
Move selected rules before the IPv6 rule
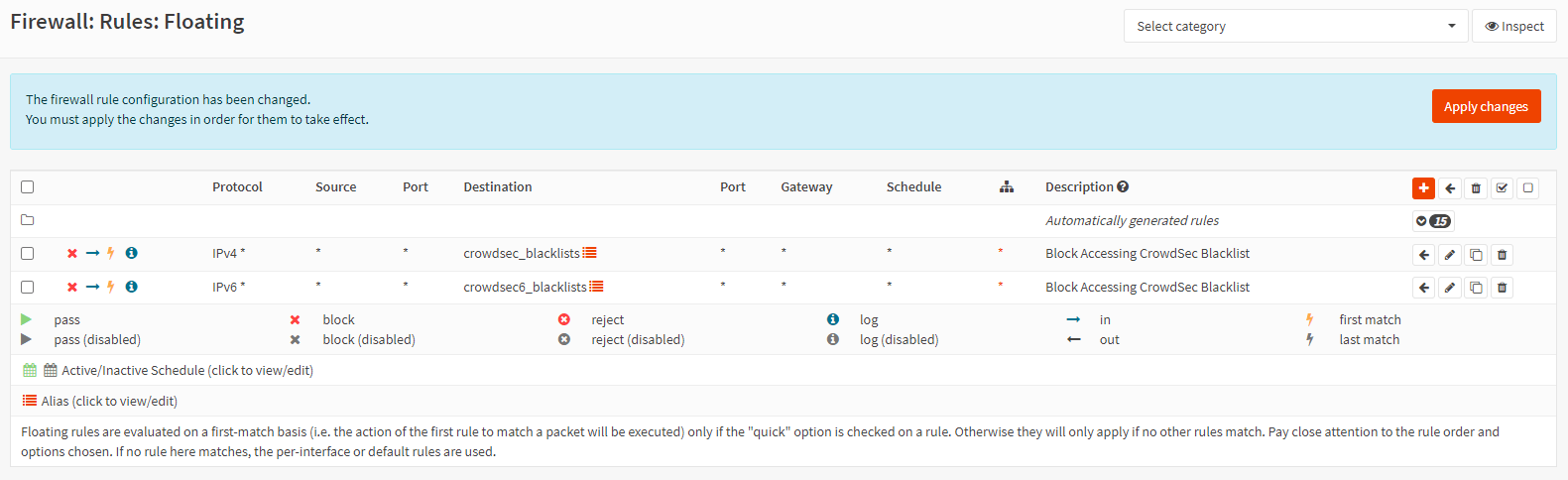point(1424,288)
